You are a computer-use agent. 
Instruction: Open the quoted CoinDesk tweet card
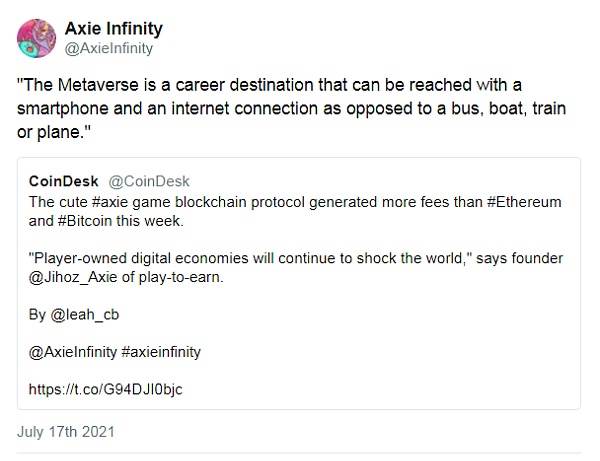pyautogui.click(x=299, y=283)
